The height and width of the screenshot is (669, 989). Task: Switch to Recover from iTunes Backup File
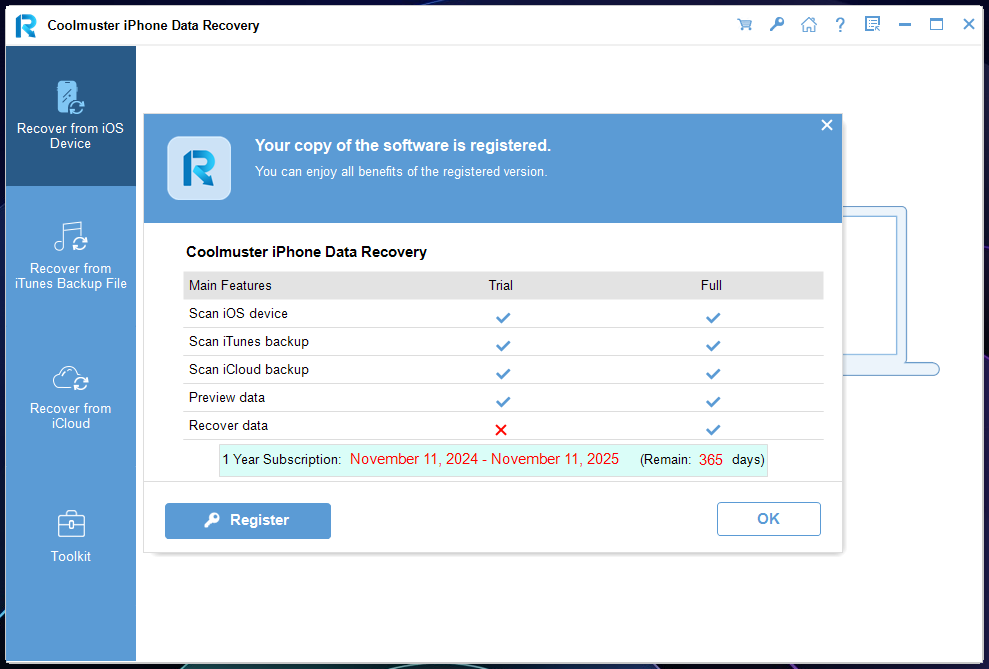click(x=70, y=256)
